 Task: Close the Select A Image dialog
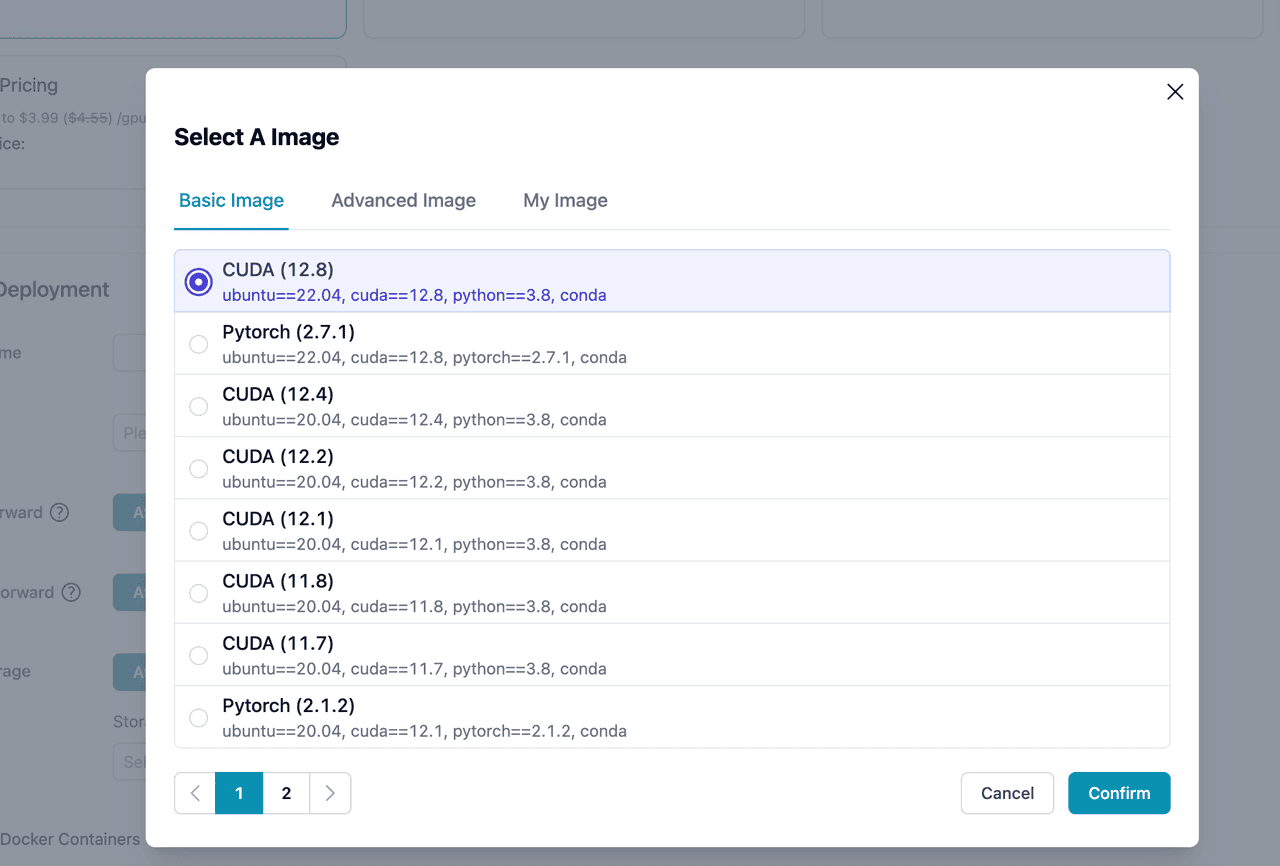pyautogui.click(x=1175, y=92)
